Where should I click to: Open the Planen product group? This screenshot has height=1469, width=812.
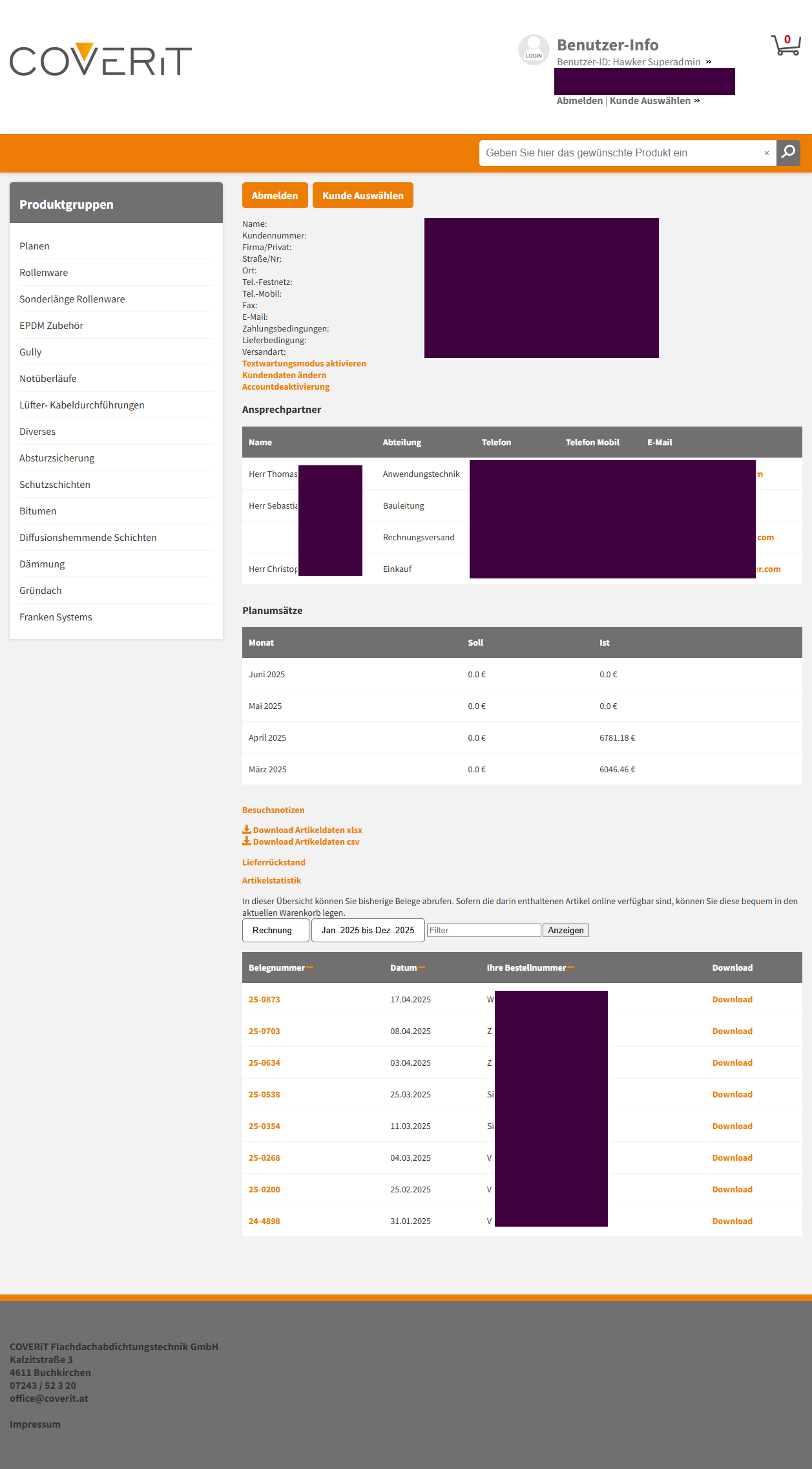point(34,246)
